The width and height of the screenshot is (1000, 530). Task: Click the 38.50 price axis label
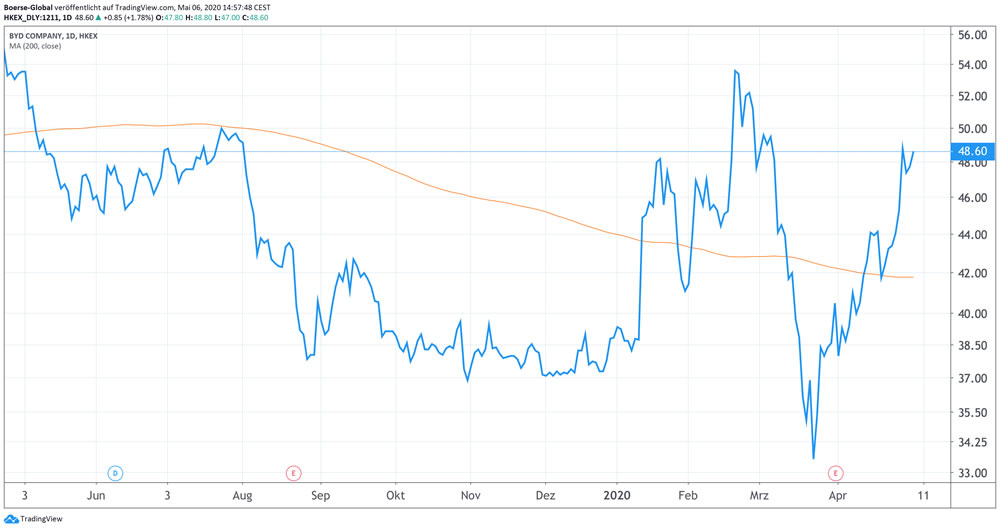click(973, 345)
